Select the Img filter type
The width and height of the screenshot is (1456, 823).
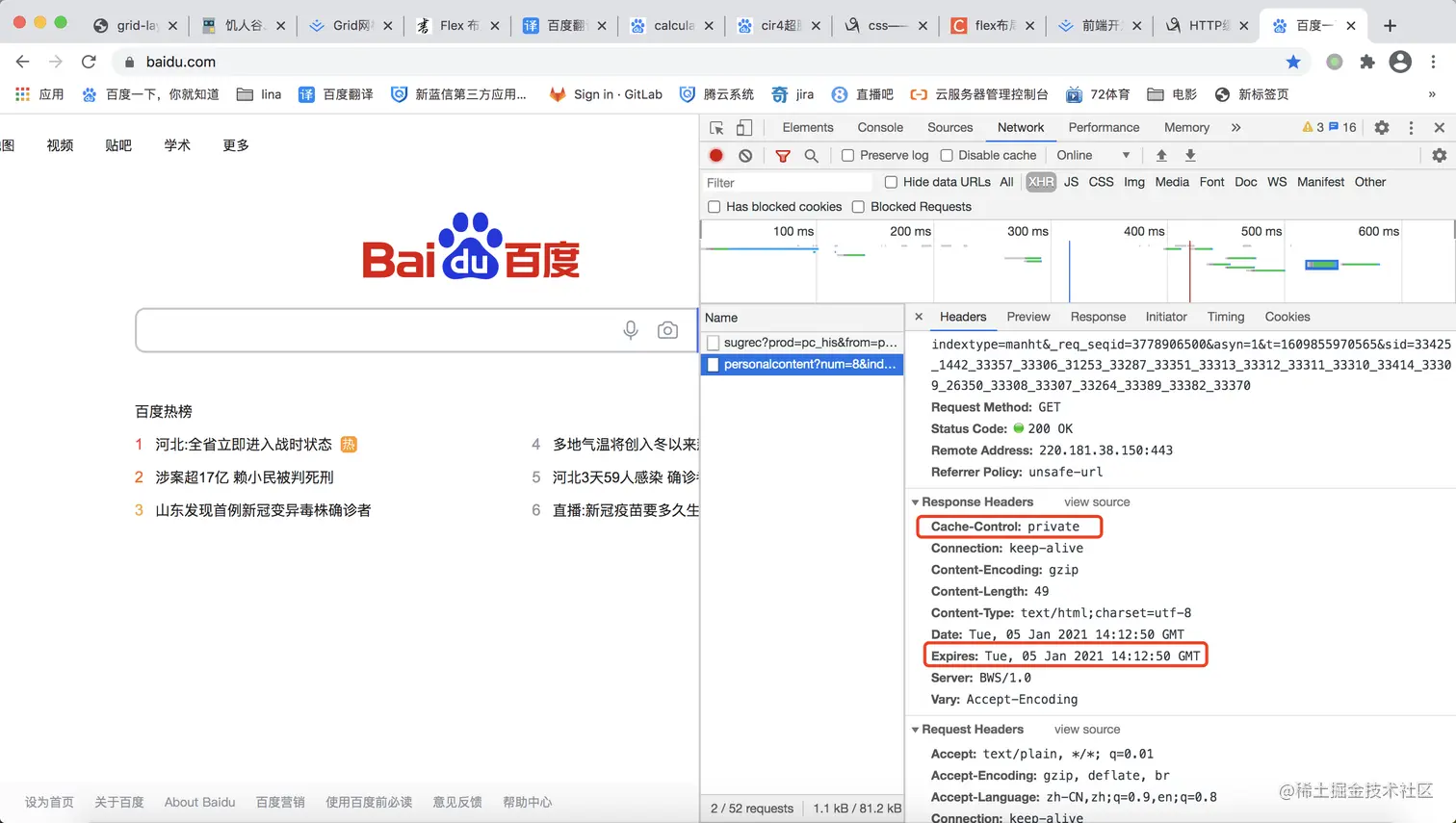point(1134,182)
